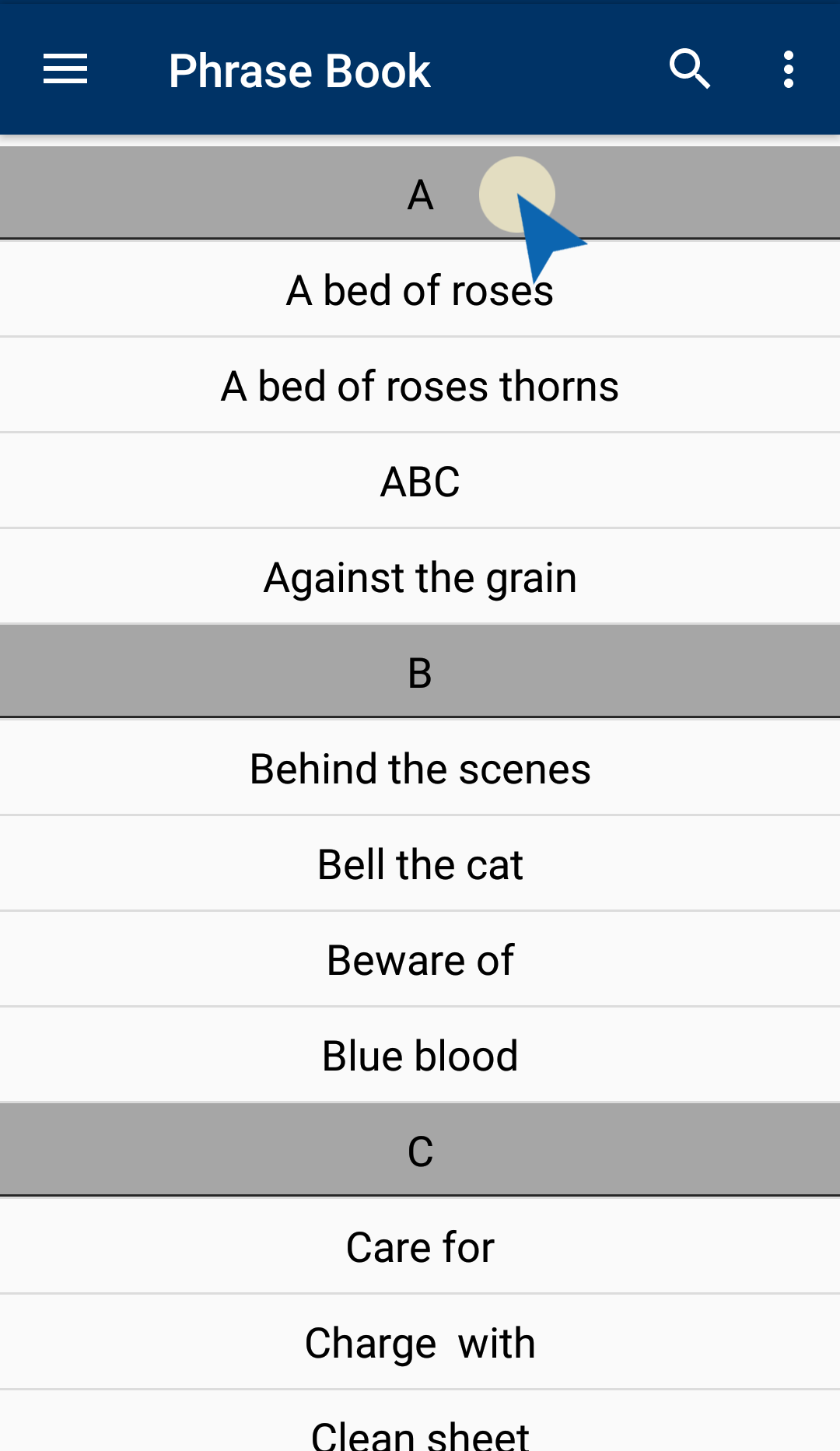The width and height of the screenshot is (840, 1451).
Task: Tap the search magnifier icon
Action: (690, 69)
